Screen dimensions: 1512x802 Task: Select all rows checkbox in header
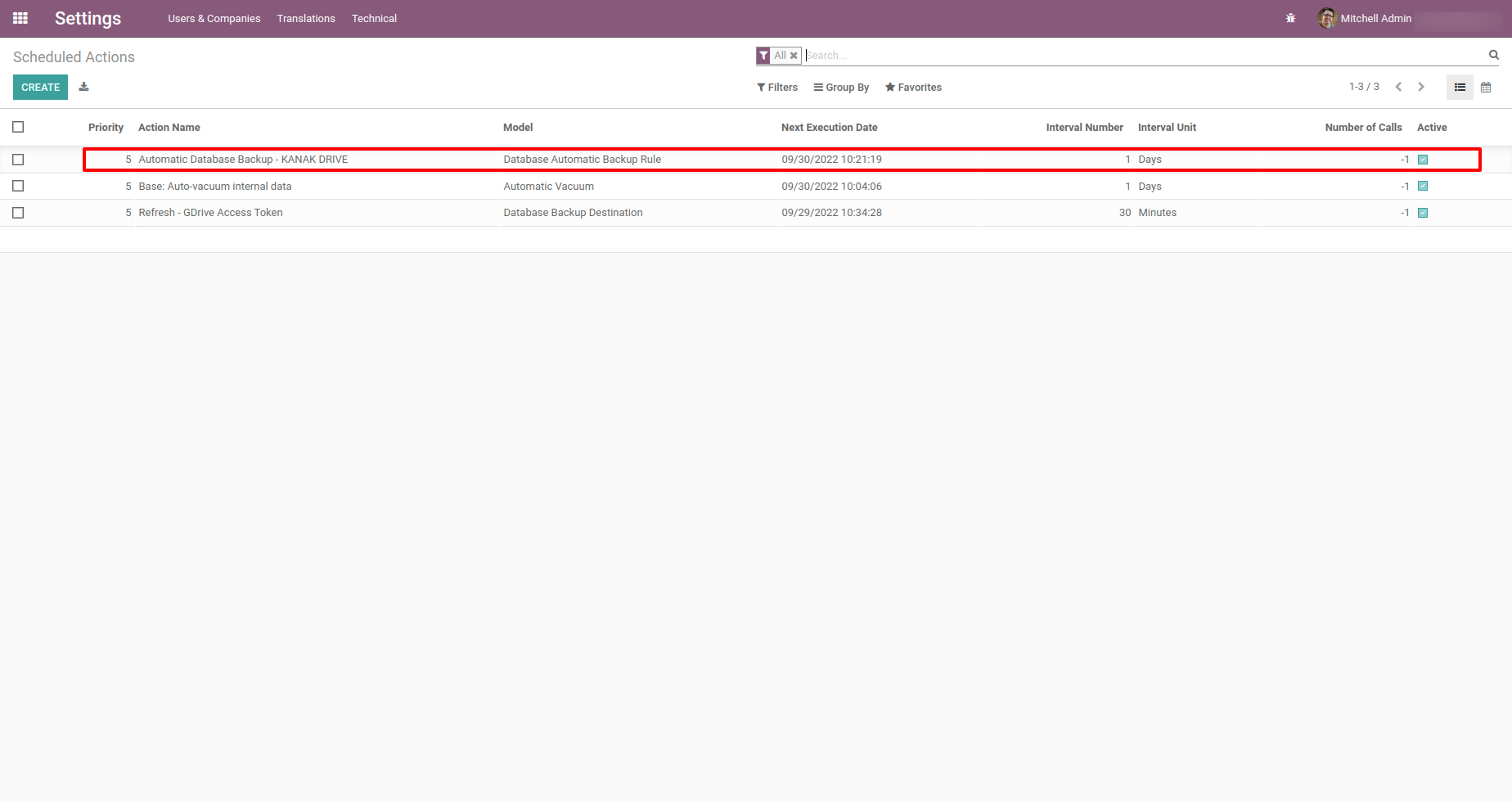(18, 127)
